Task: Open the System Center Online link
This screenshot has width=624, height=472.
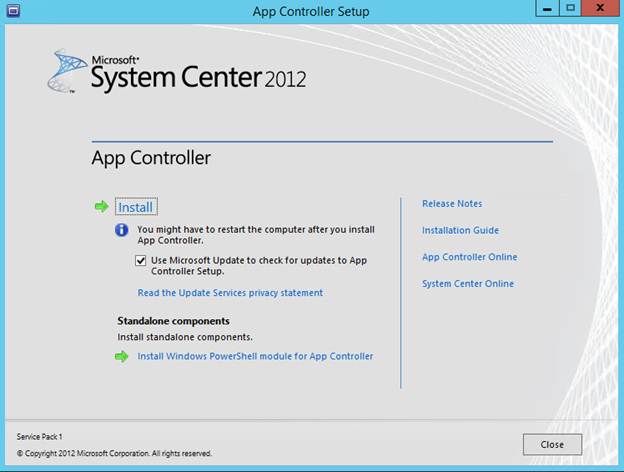Action: 468,284
